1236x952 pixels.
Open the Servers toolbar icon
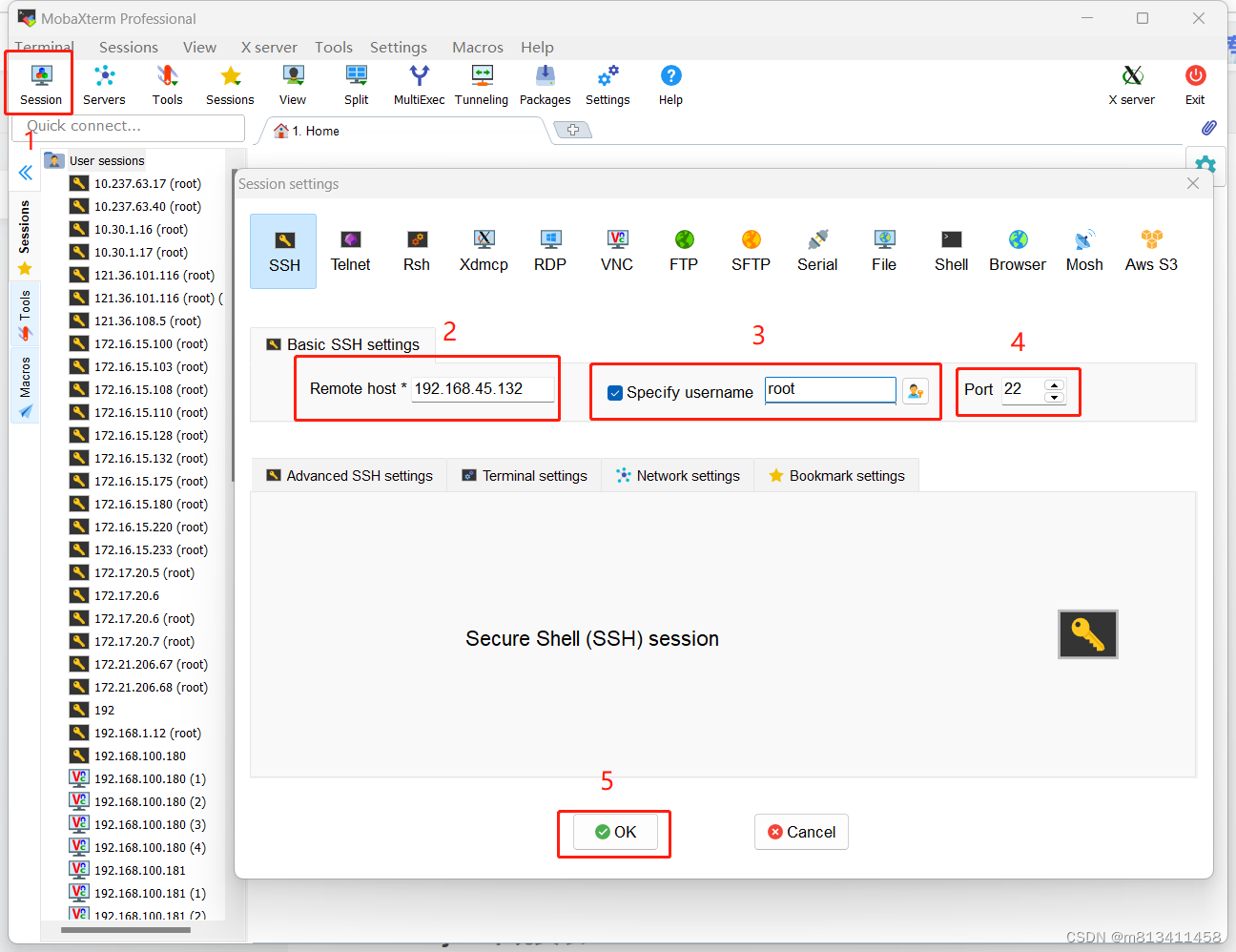pyautogui.click(x=104, y=85)
